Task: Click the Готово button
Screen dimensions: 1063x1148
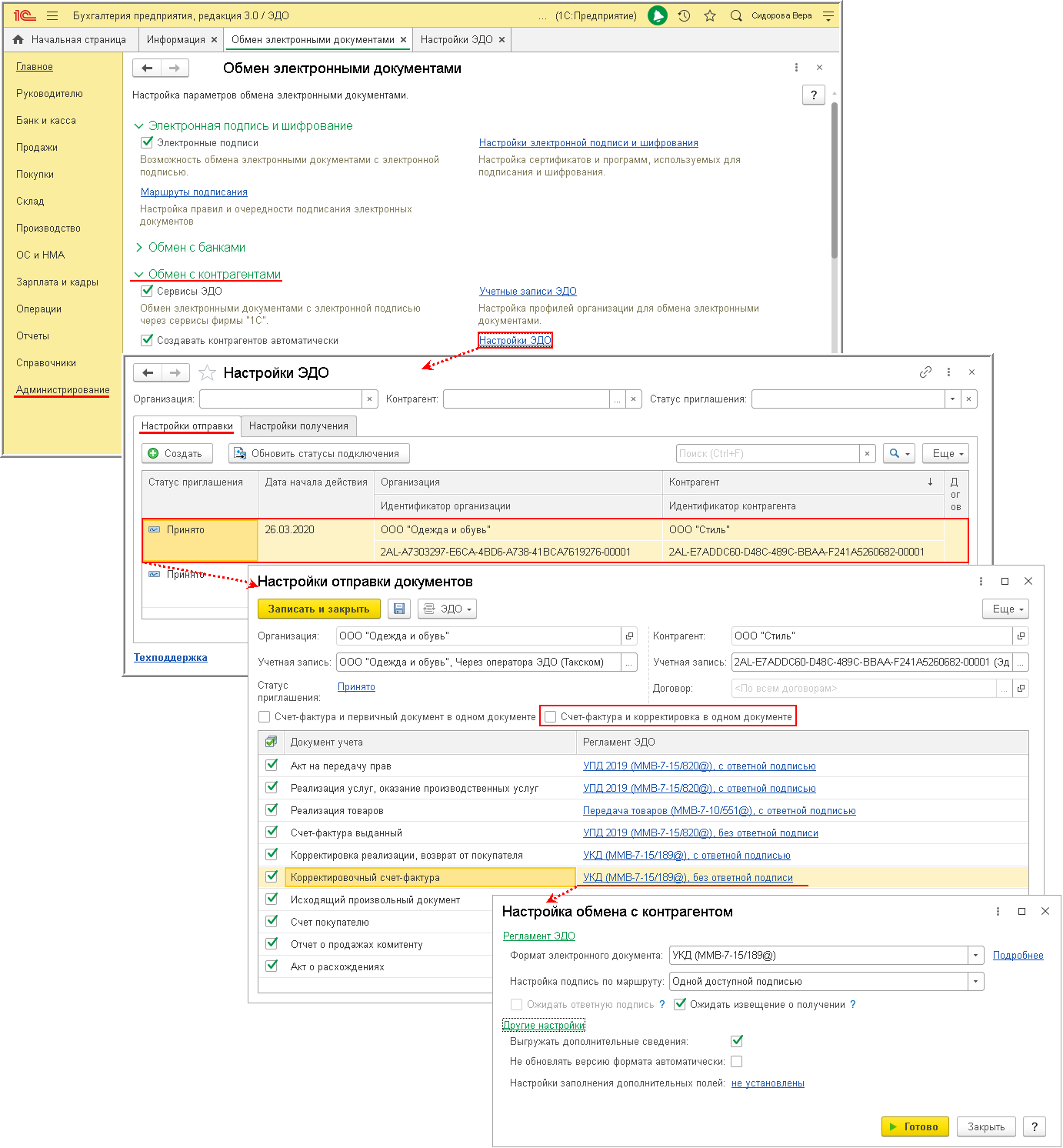Action: click(x=915, y=1127)
